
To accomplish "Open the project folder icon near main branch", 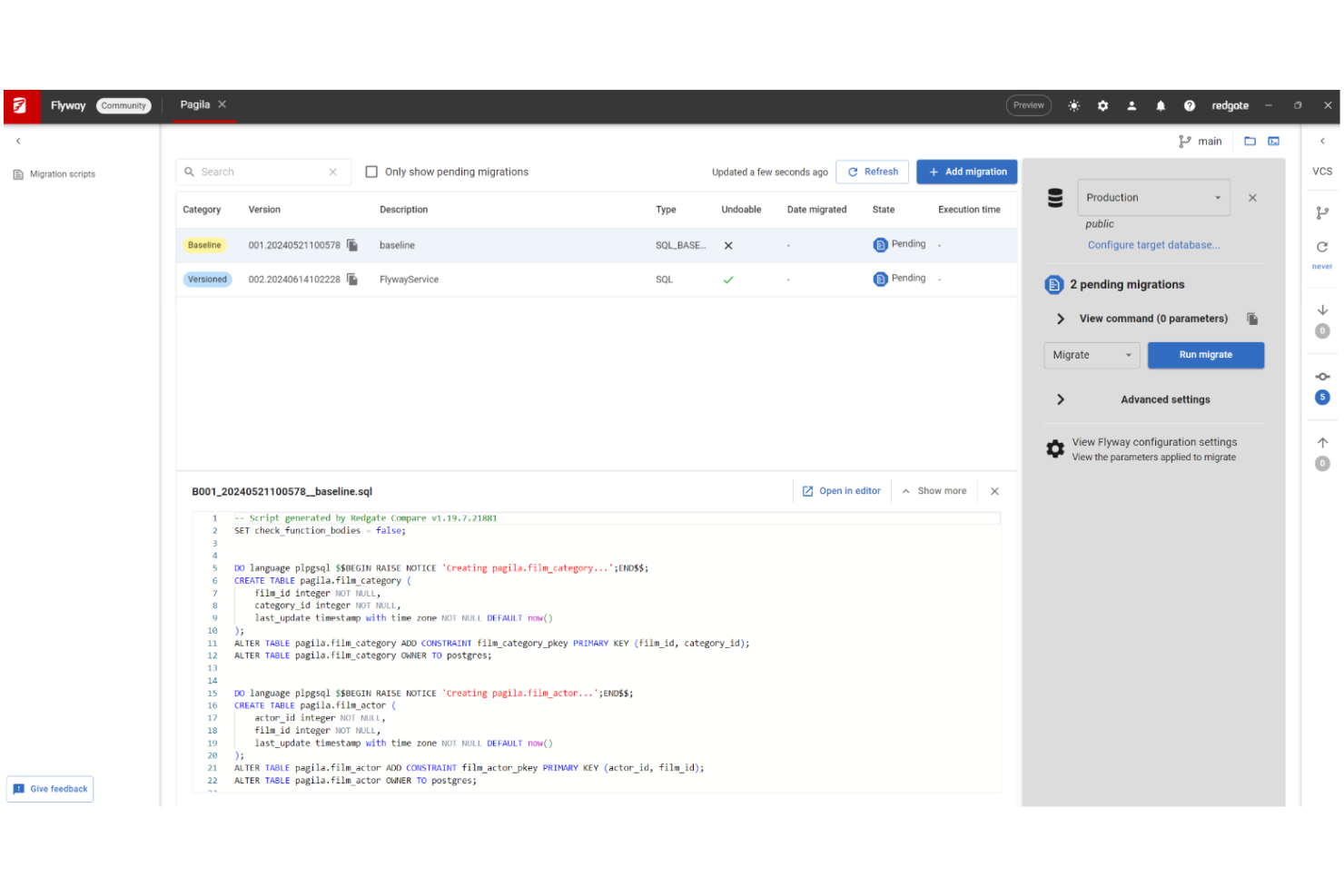I will [1250, 141].
